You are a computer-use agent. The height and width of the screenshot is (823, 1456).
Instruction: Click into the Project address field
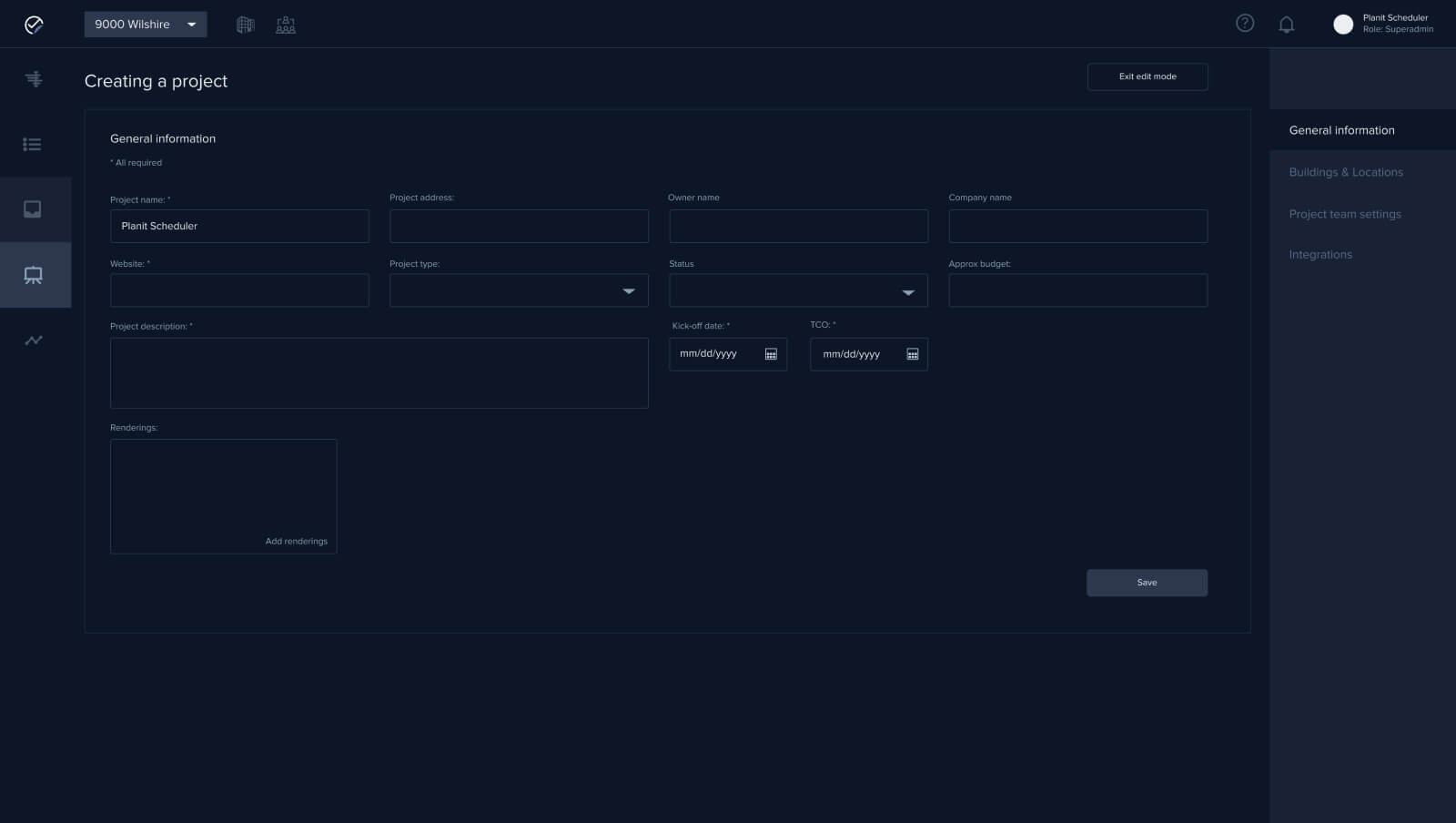click(519, 226)
